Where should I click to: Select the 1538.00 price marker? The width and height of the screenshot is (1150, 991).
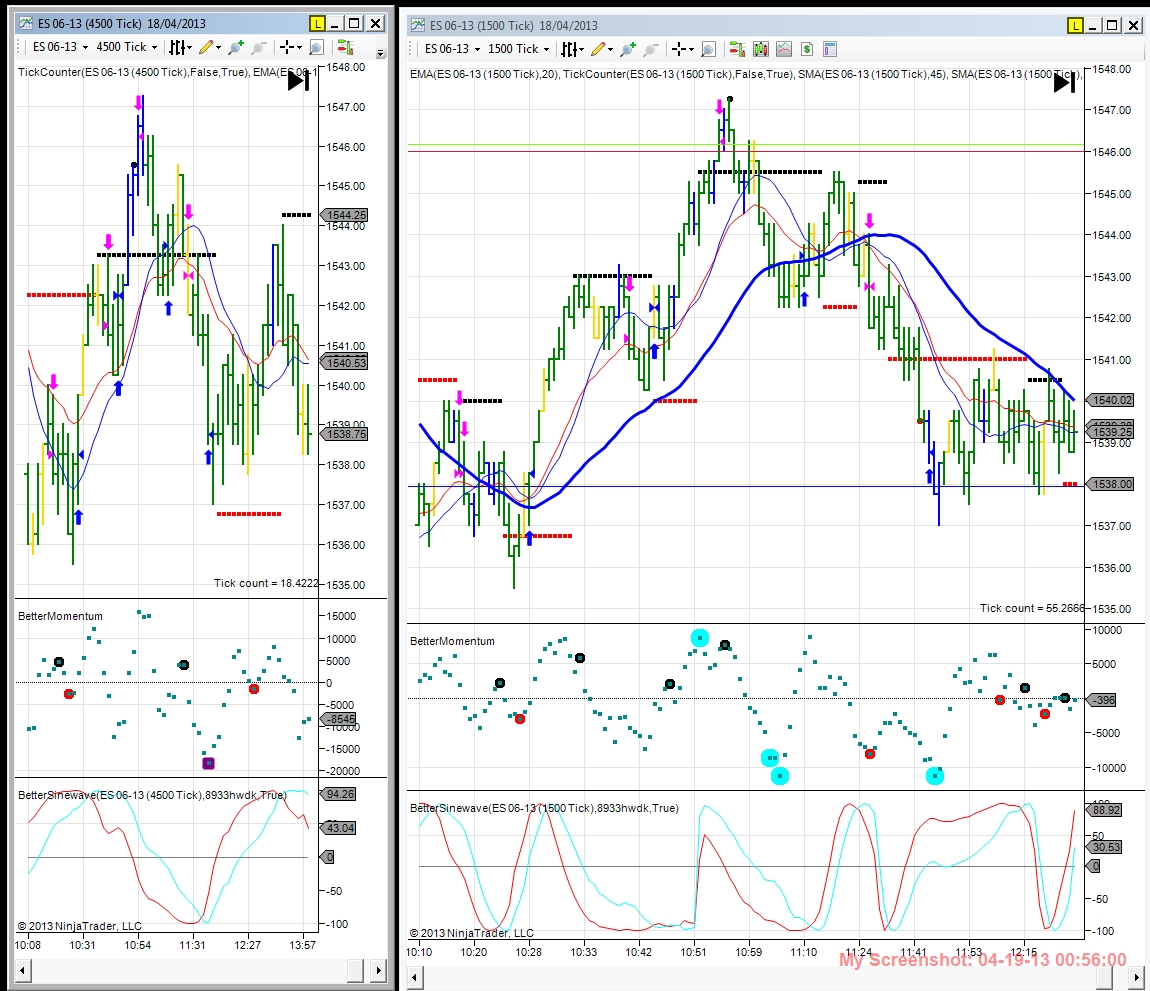click(1110, 484)
